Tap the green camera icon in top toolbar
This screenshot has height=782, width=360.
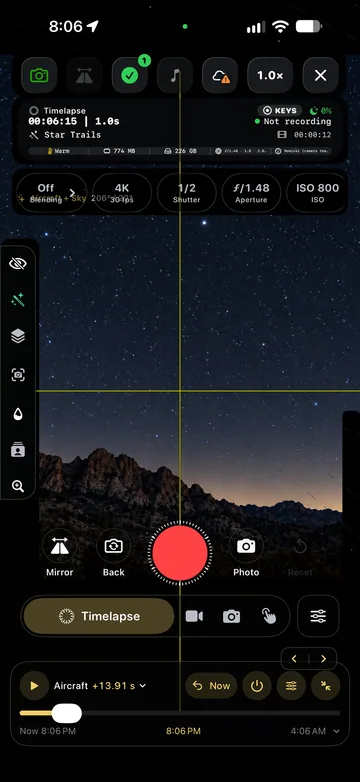(x=39, y=75)
